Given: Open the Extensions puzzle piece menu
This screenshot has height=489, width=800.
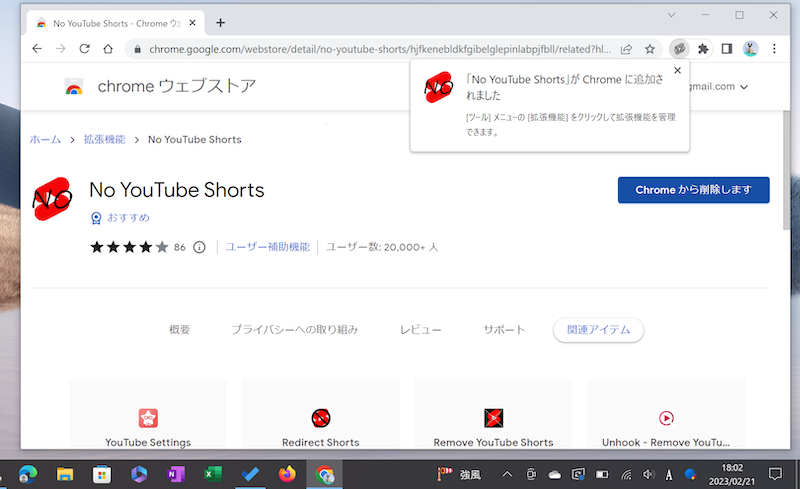Looking at the screenshot, I should [703, 48].
